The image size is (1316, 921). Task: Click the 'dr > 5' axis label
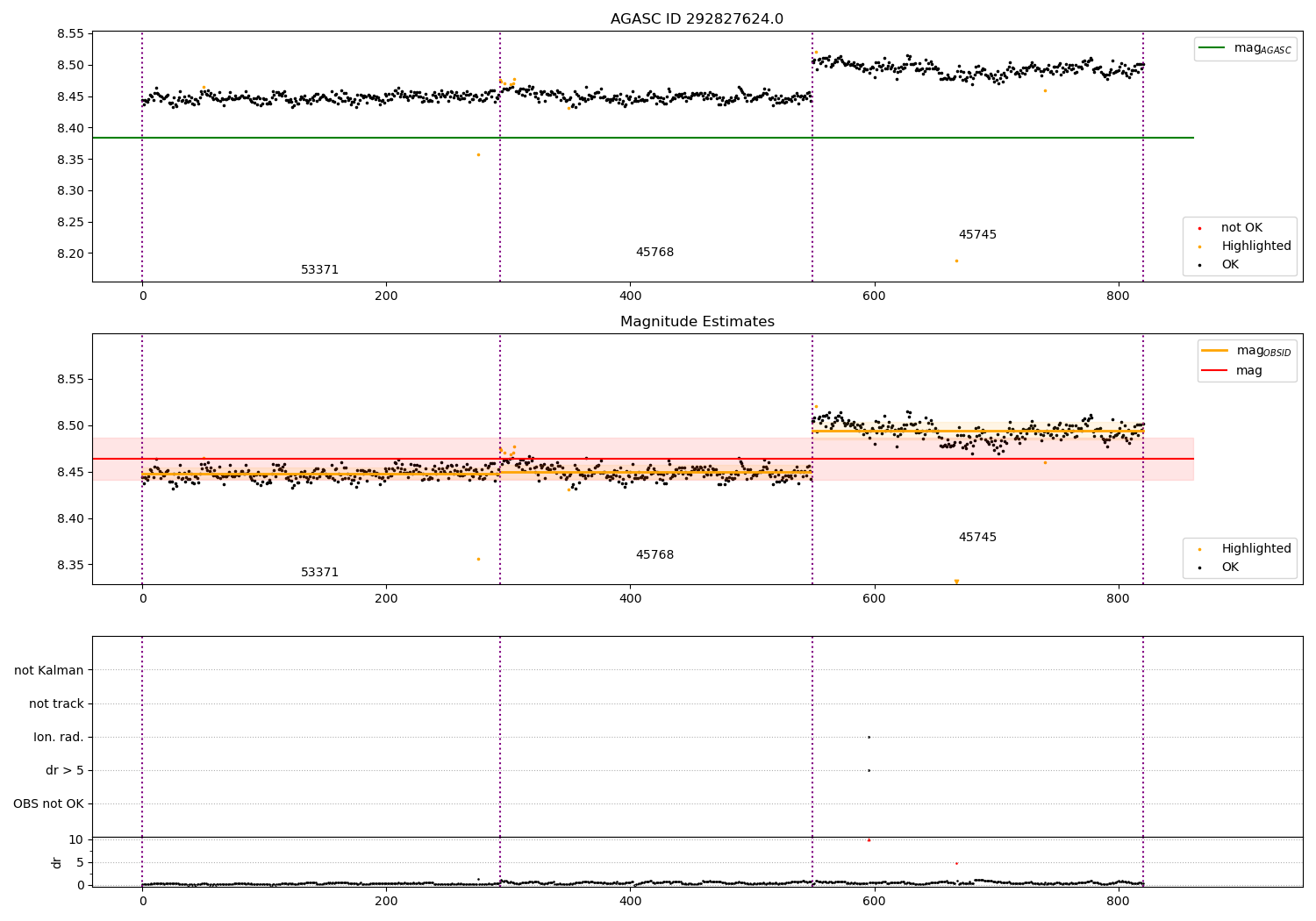tap(65, 770)
